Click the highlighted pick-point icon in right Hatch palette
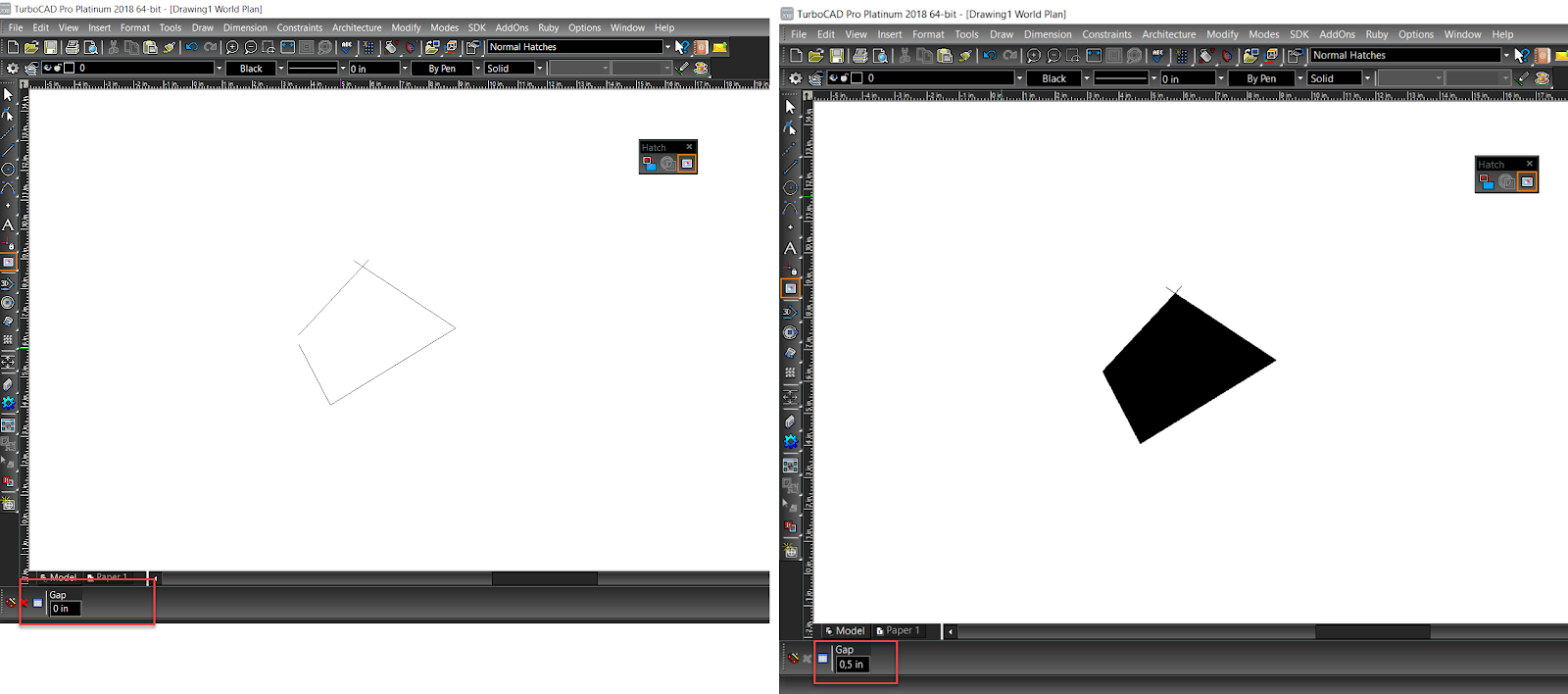Screen dimensions: 1568x694 coord(1528,181)
